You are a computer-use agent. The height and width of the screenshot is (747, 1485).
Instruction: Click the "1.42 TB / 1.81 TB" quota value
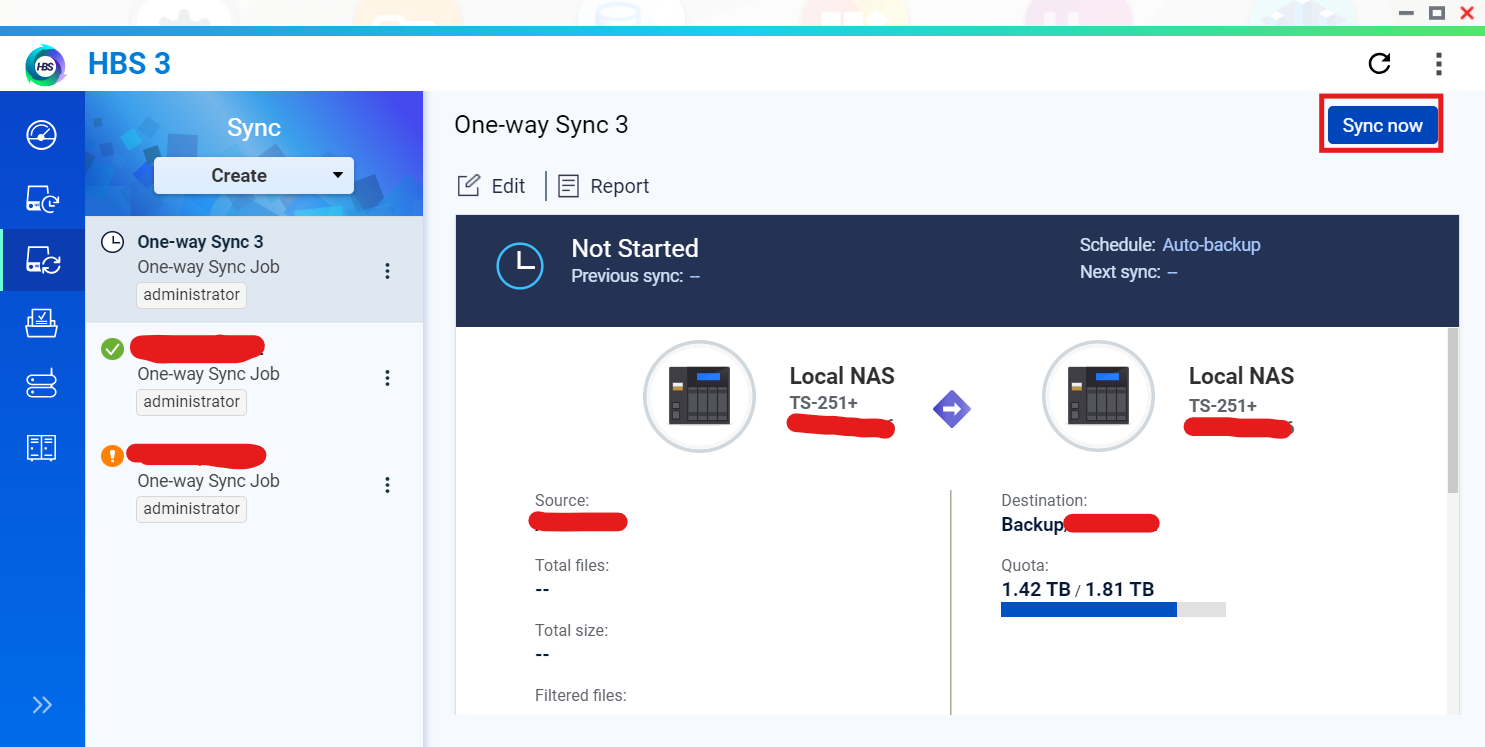[x=1078, y=589]
